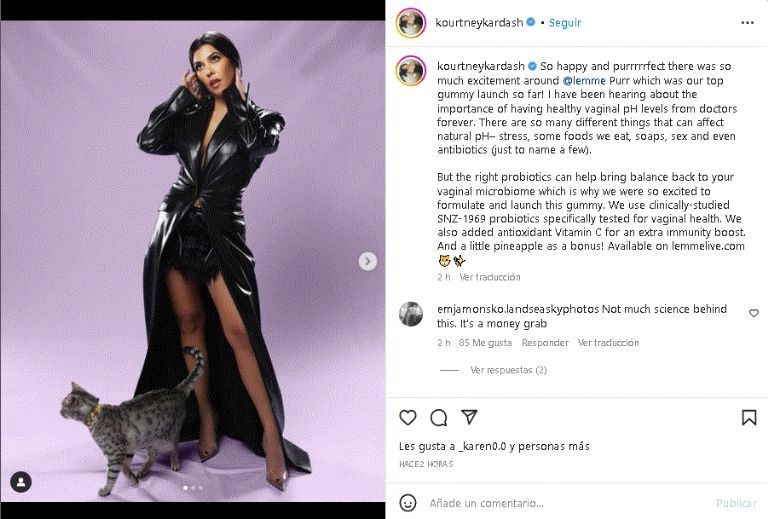Open kourtneykardash profile picture in header
Viewport: 768px width, 519px height.
tap(411, 22)
